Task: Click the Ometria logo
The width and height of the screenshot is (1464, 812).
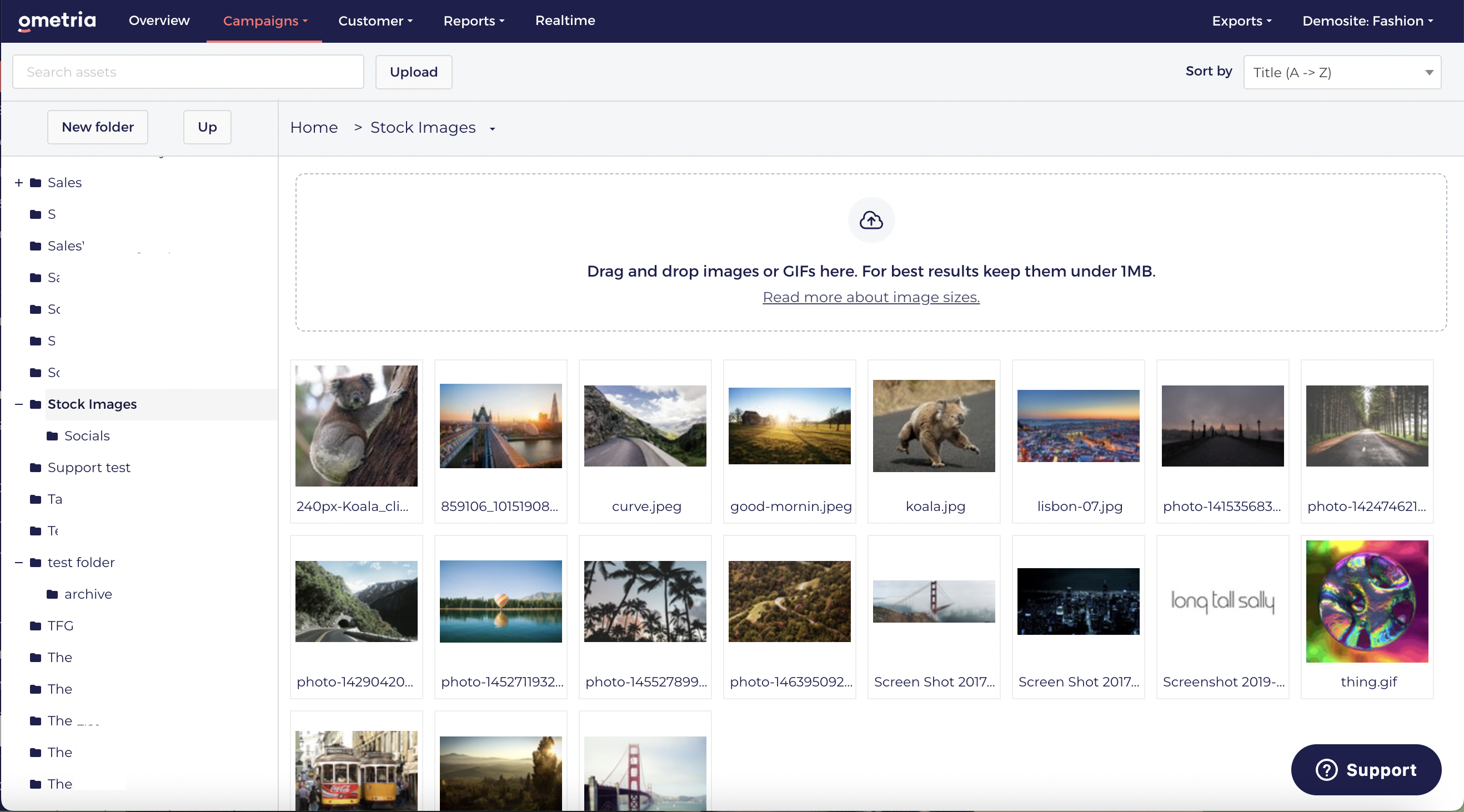Action: (57, 21)
